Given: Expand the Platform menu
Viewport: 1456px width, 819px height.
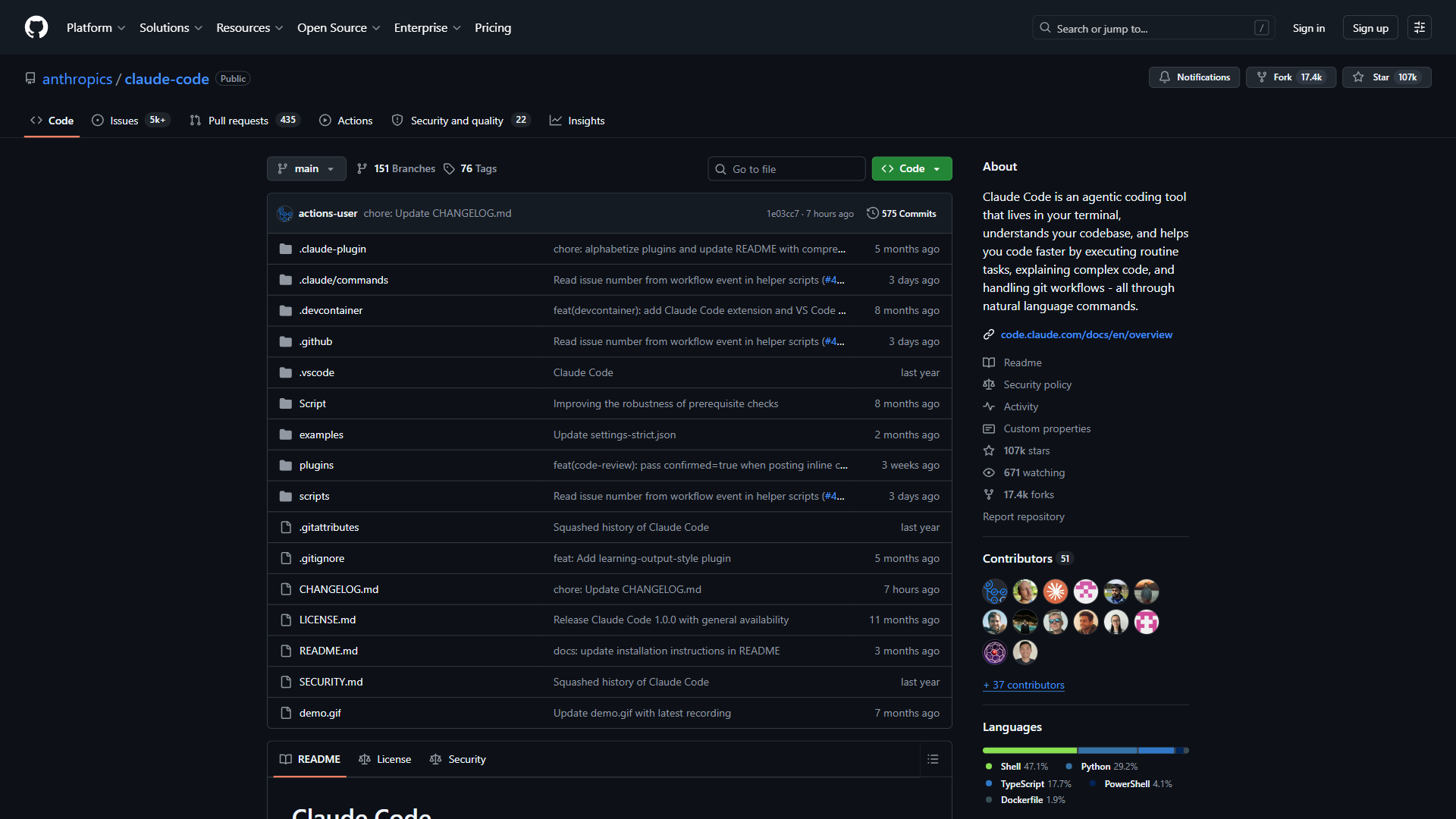Looking at the screenshot, I should pyautogui.click(x=96, y=27).
